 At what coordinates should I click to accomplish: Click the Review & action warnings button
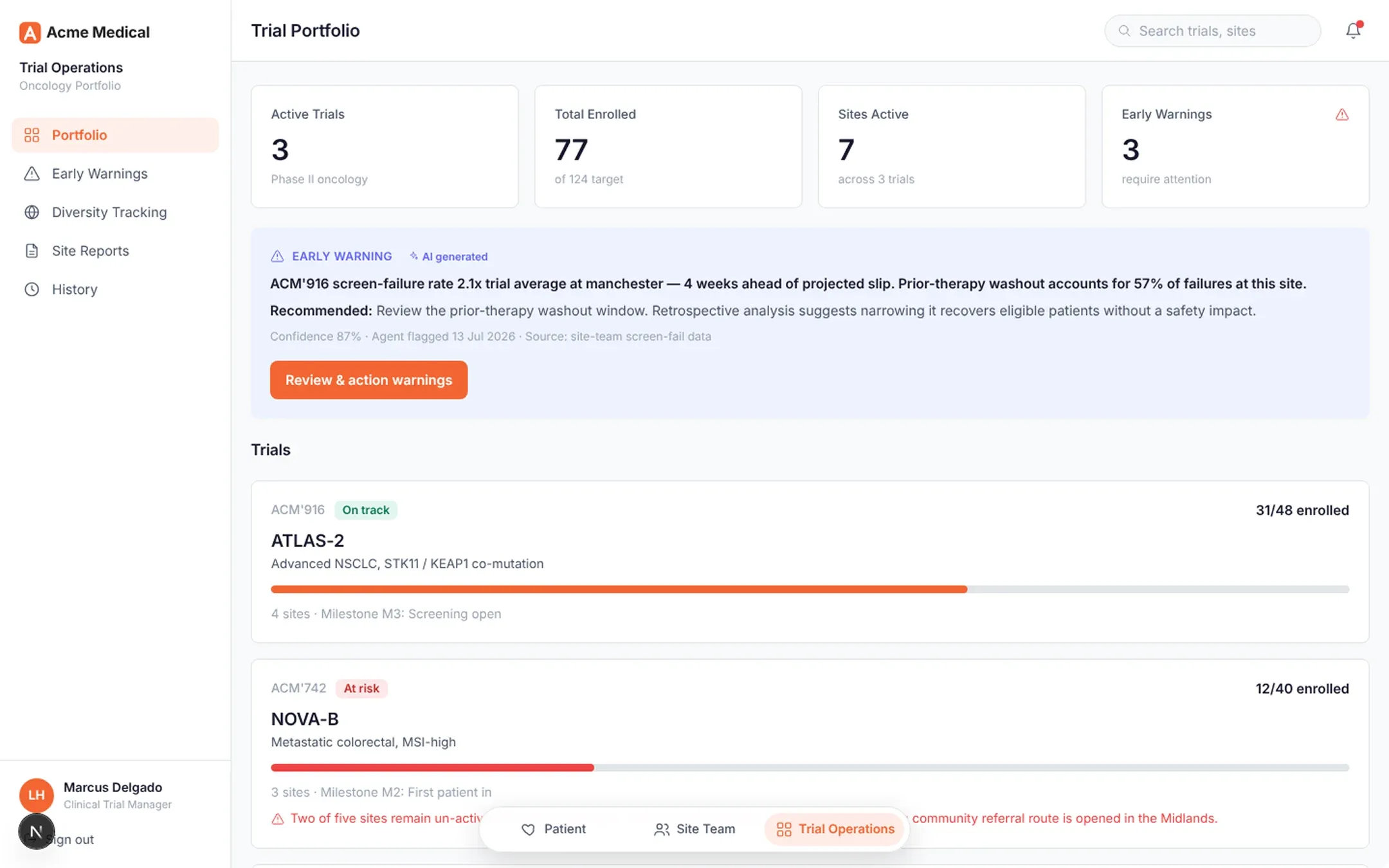tap(368, 380)
